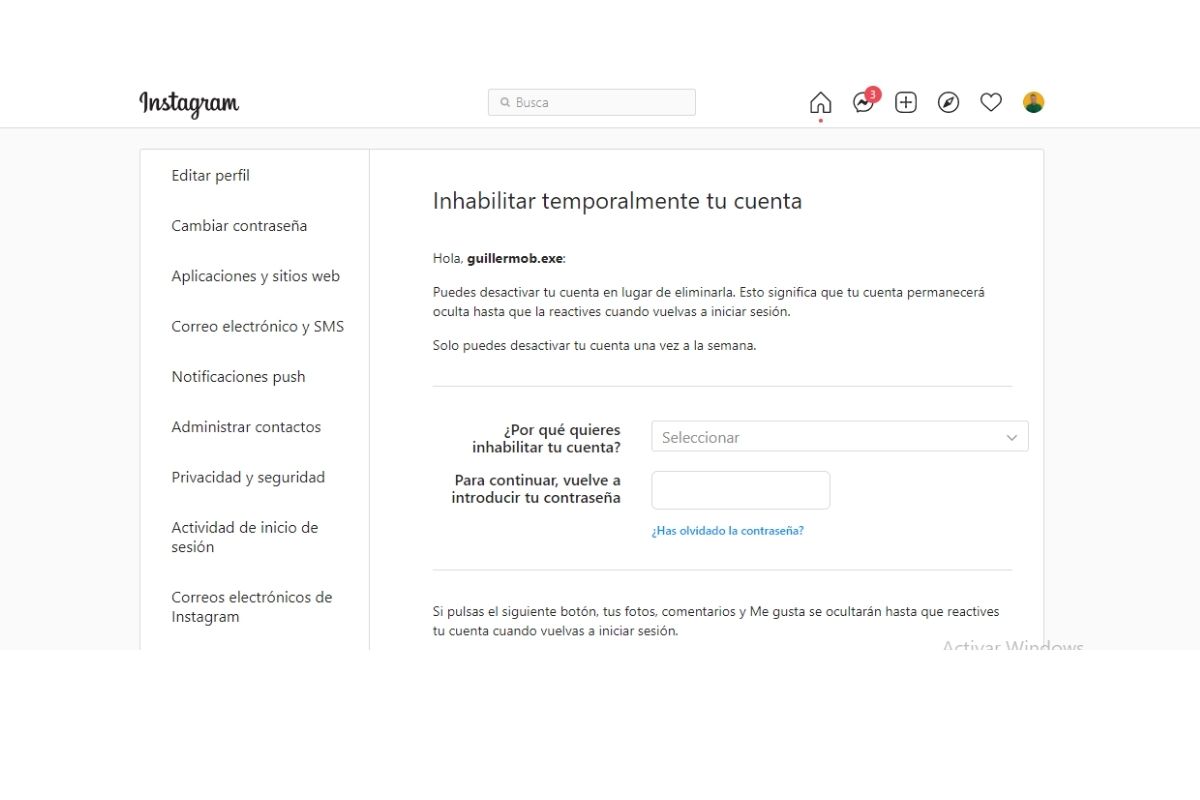The height and width of the screenshot is (800, 1200).
Task: Go to Privacidad y seguridad
Action: [x=248, y=477]
